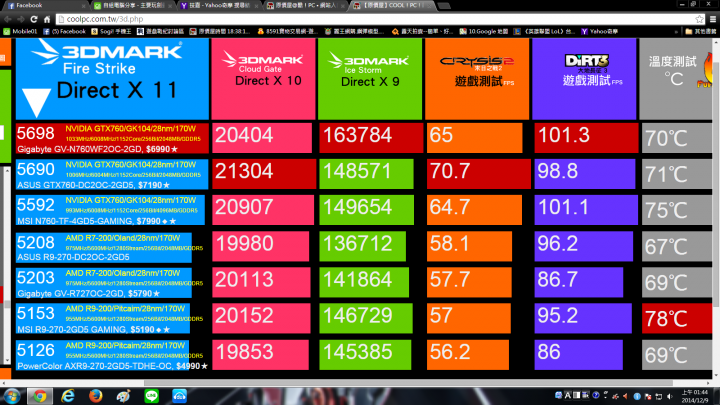Select the ASUS R9-270-DC2OC-2GD5 row
This screenshot has height=405, width=720.
coord(104,247)
